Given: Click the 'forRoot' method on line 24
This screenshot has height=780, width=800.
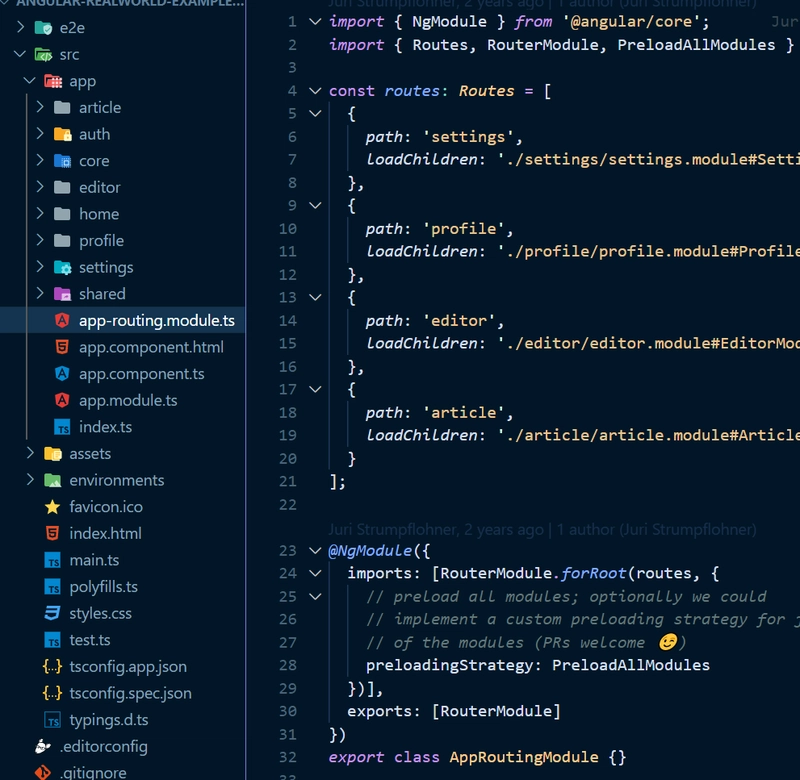Looking at the screenshot, I should pyautogui.click(x=593, y=573).
